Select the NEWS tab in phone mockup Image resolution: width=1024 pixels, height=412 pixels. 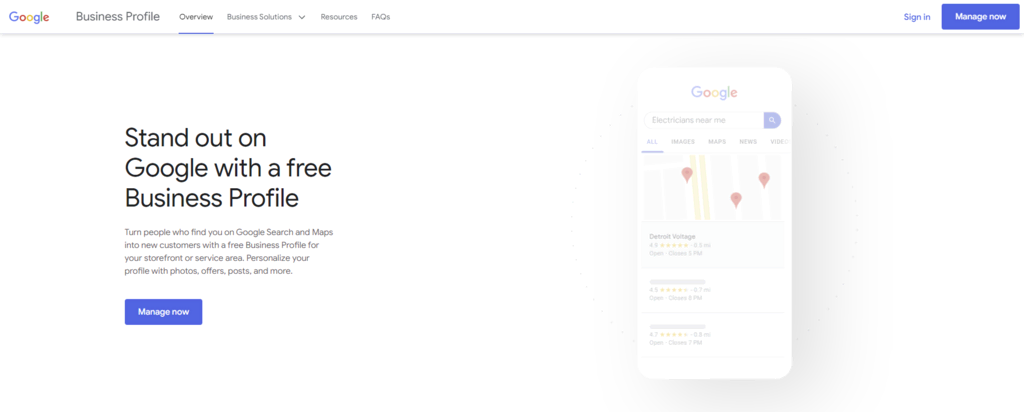[x=748, y=142]
